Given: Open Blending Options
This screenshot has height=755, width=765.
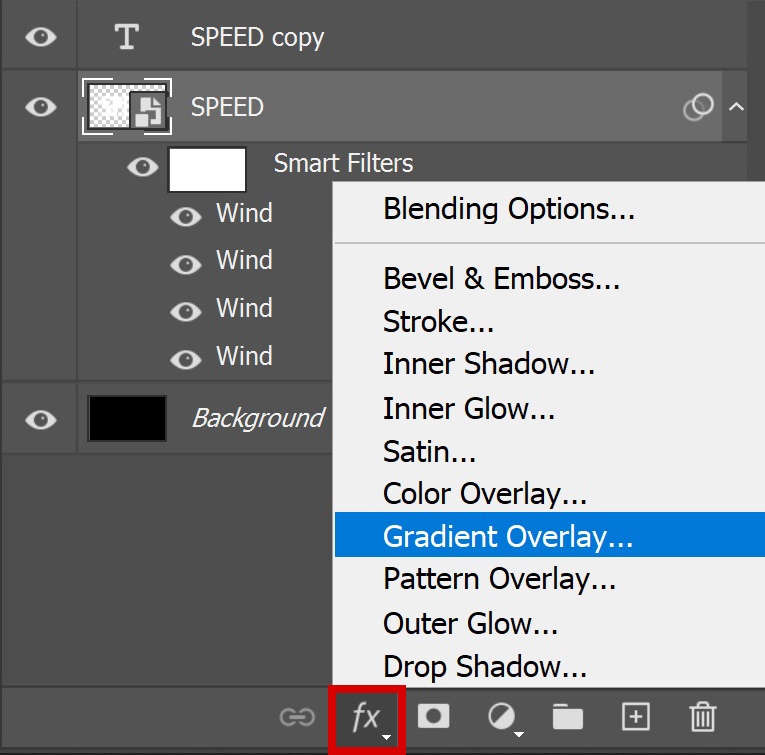Looking at the screenshot, I should click(549, 210).
